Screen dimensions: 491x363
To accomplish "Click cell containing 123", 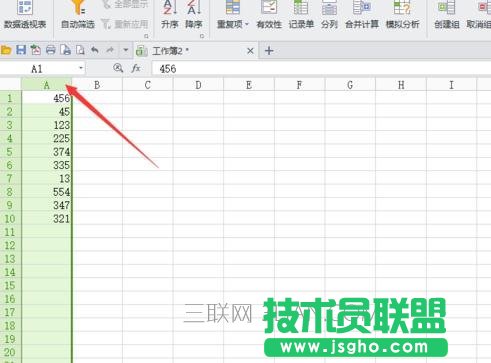I will 47,125.
